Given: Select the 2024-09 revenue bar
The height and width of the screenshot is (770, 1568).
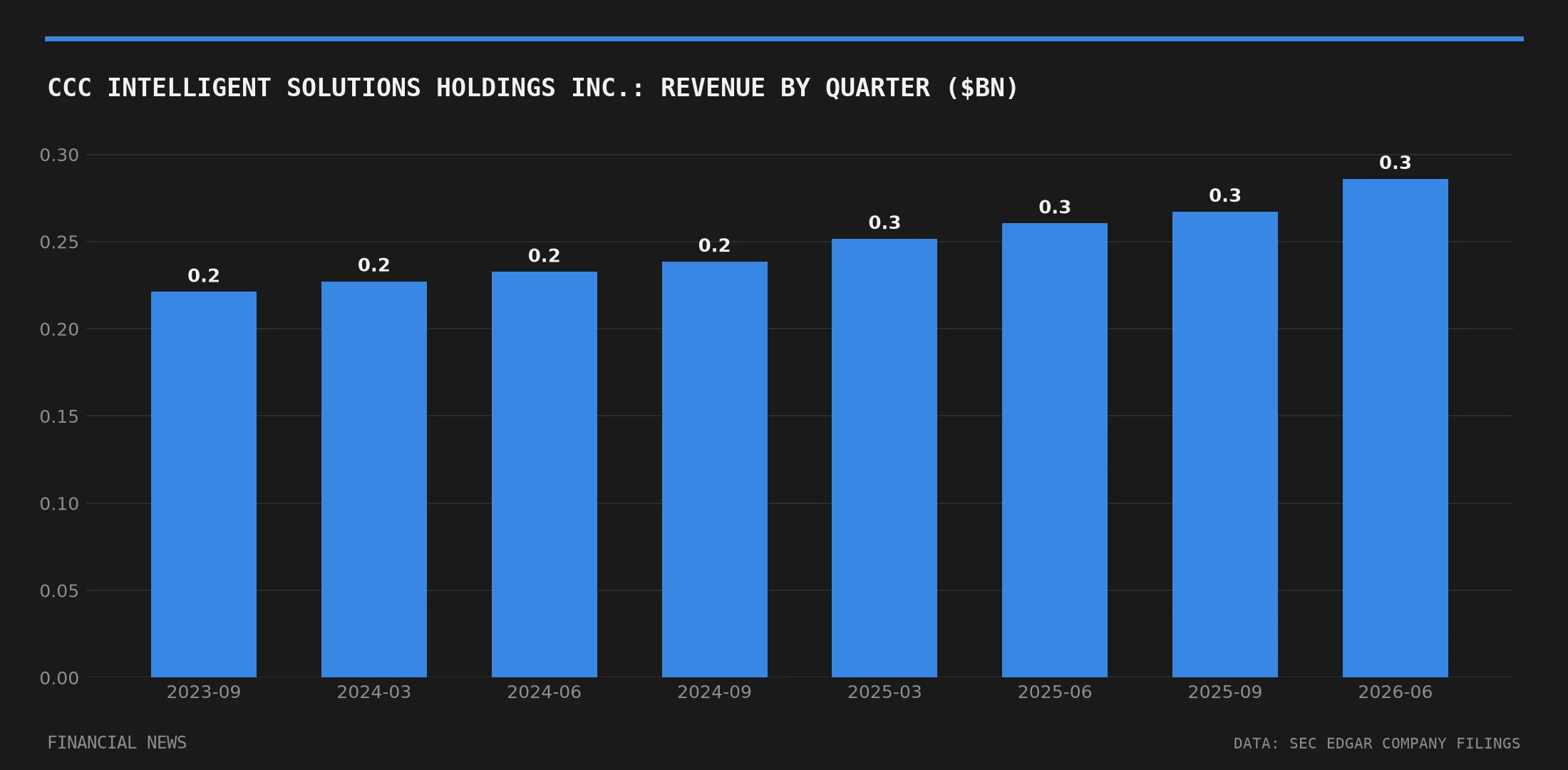Looking at the screenshot, I should click(x=715, y=469).
